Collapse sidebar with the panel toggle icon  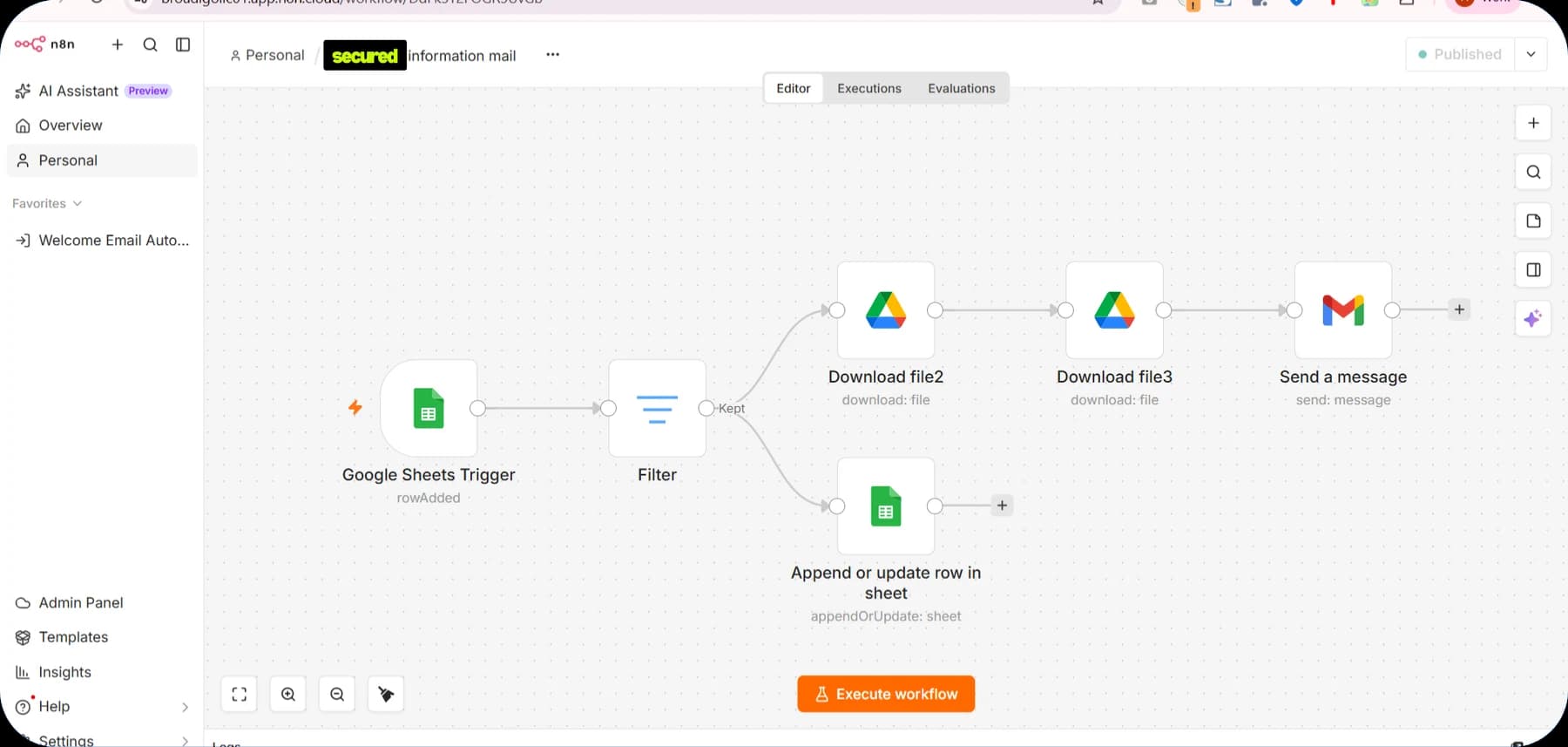pos(183,44)
